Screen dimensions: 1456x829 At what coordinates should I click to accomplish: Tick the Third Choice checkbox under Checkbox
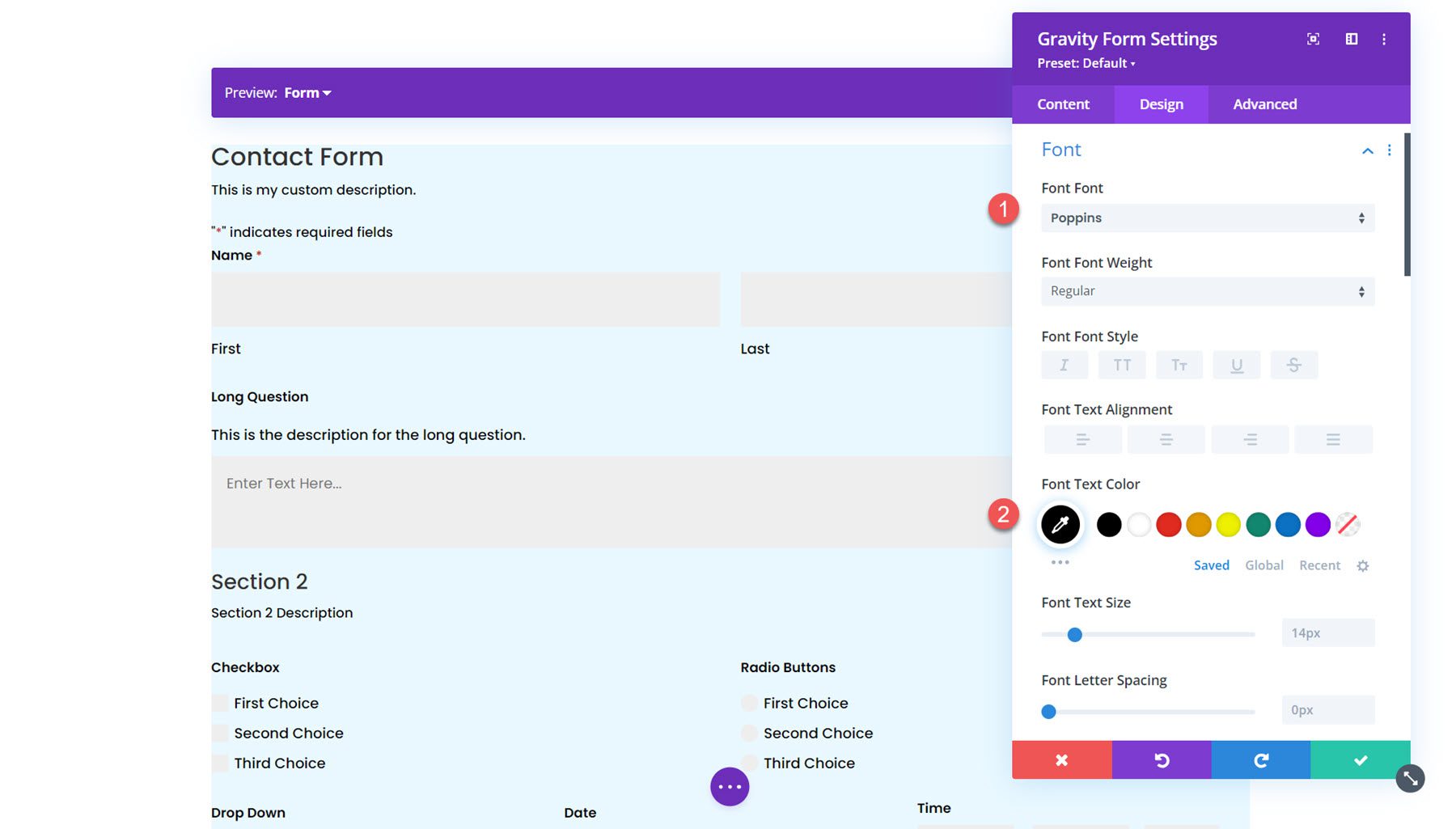[x=220, y=763]
